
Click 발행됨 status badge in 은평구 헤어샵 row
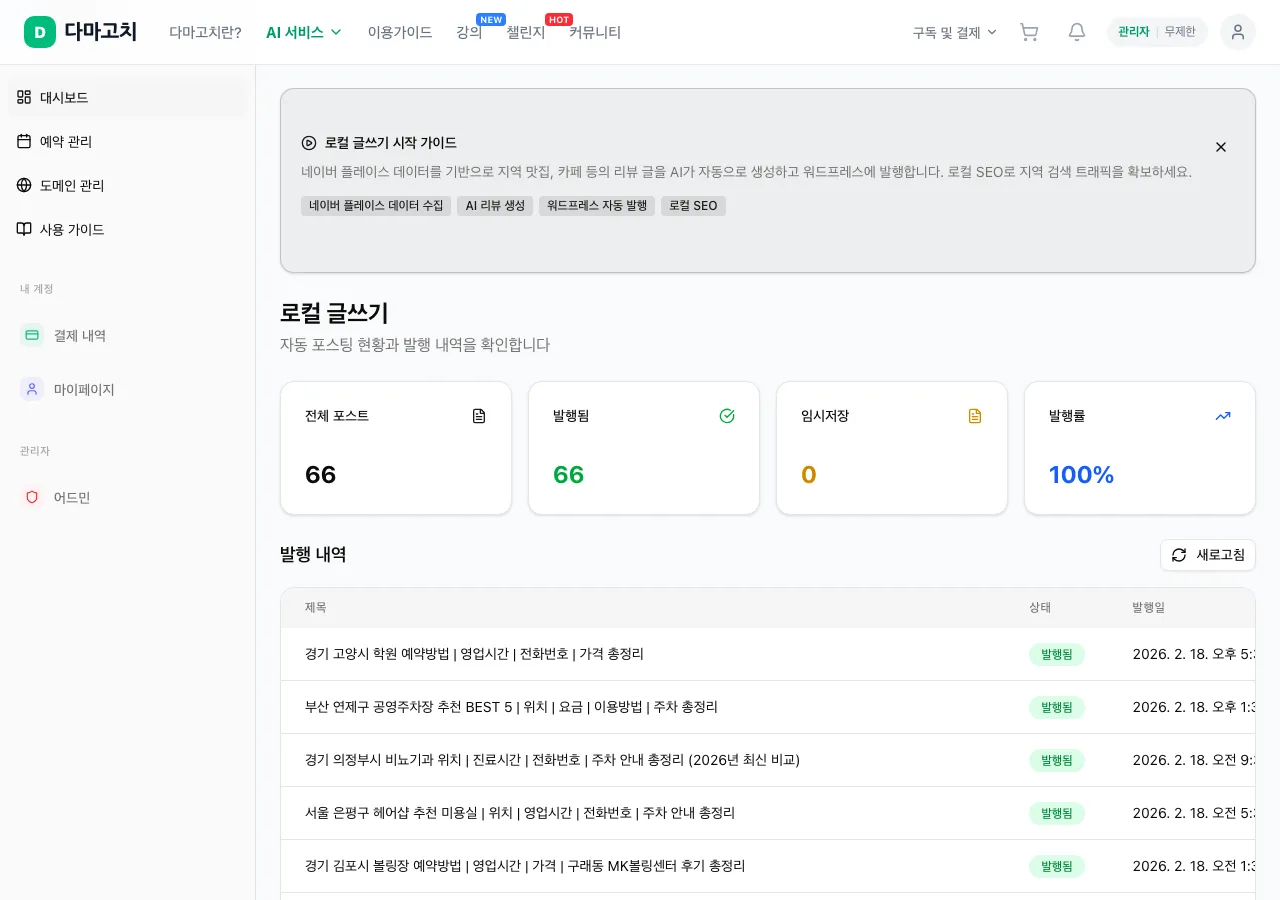(x=1057, y=813)
